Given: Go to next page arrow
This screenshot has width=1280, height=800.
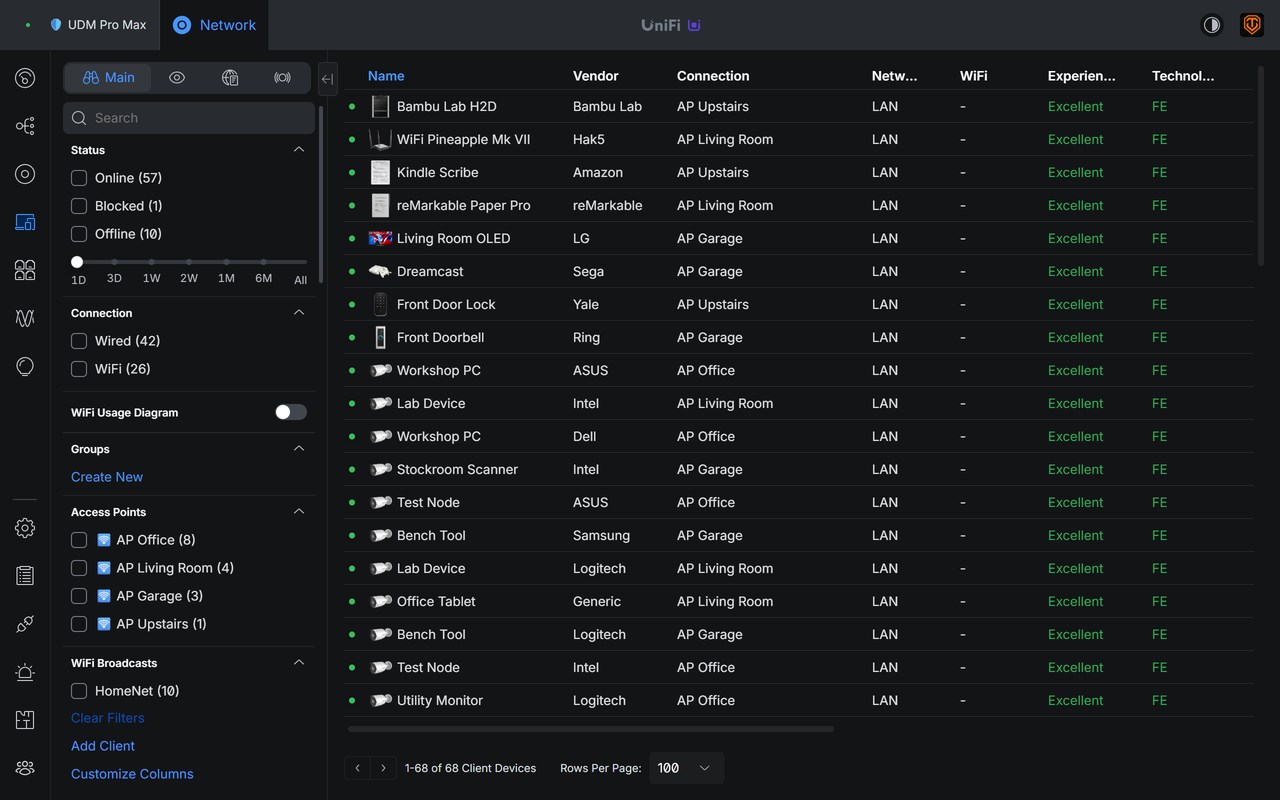Looking at the screenshot, I should pyautogui.click(x=383, y=768).
